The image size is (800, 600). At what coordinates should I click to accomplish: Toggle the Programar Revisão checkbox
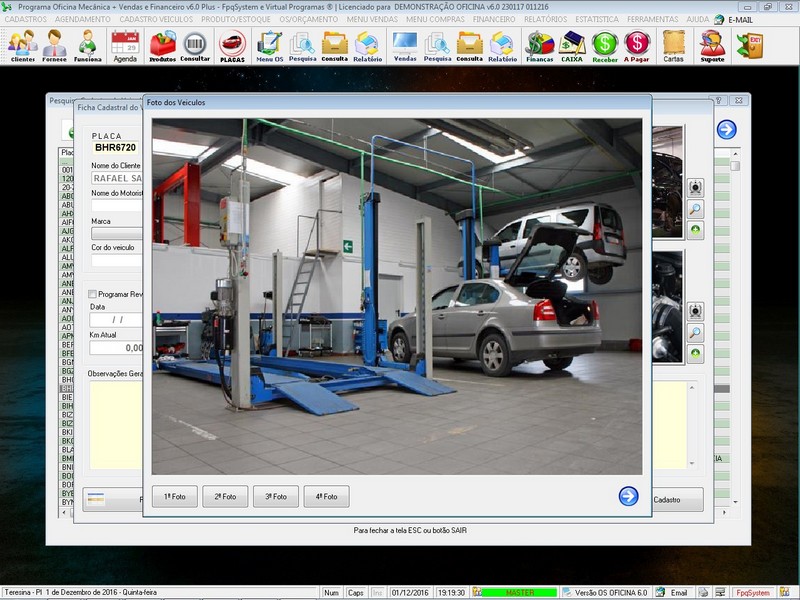click(x=93, y=294)
